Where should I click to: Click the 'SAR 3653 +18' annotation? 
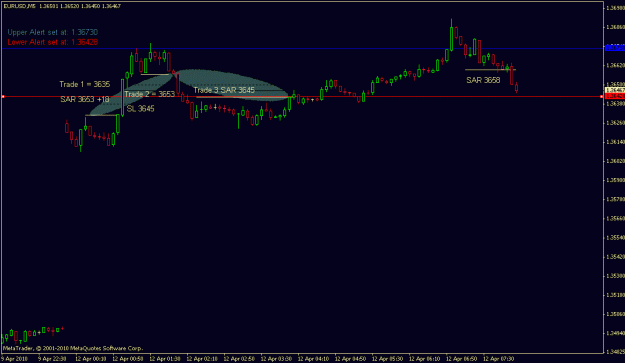[x=85, y=99]
